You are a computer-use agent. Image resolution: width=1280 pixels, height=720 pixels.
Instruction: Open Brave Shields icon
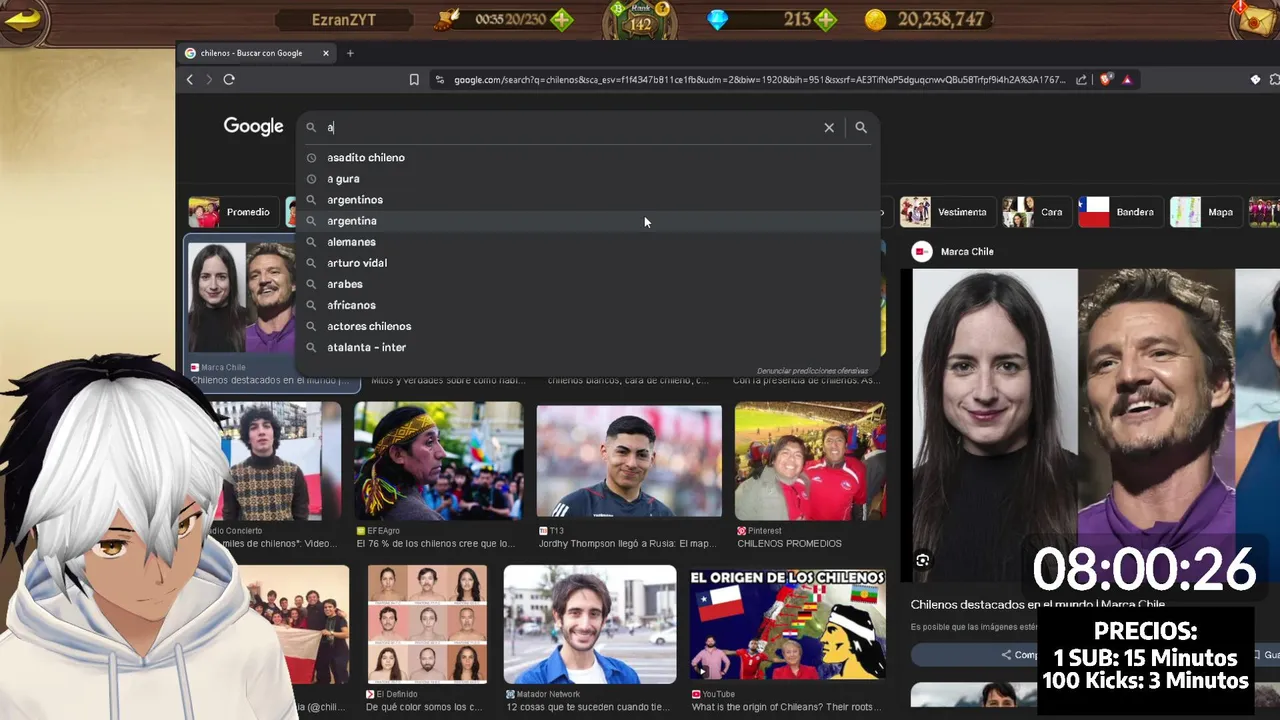1106,80
